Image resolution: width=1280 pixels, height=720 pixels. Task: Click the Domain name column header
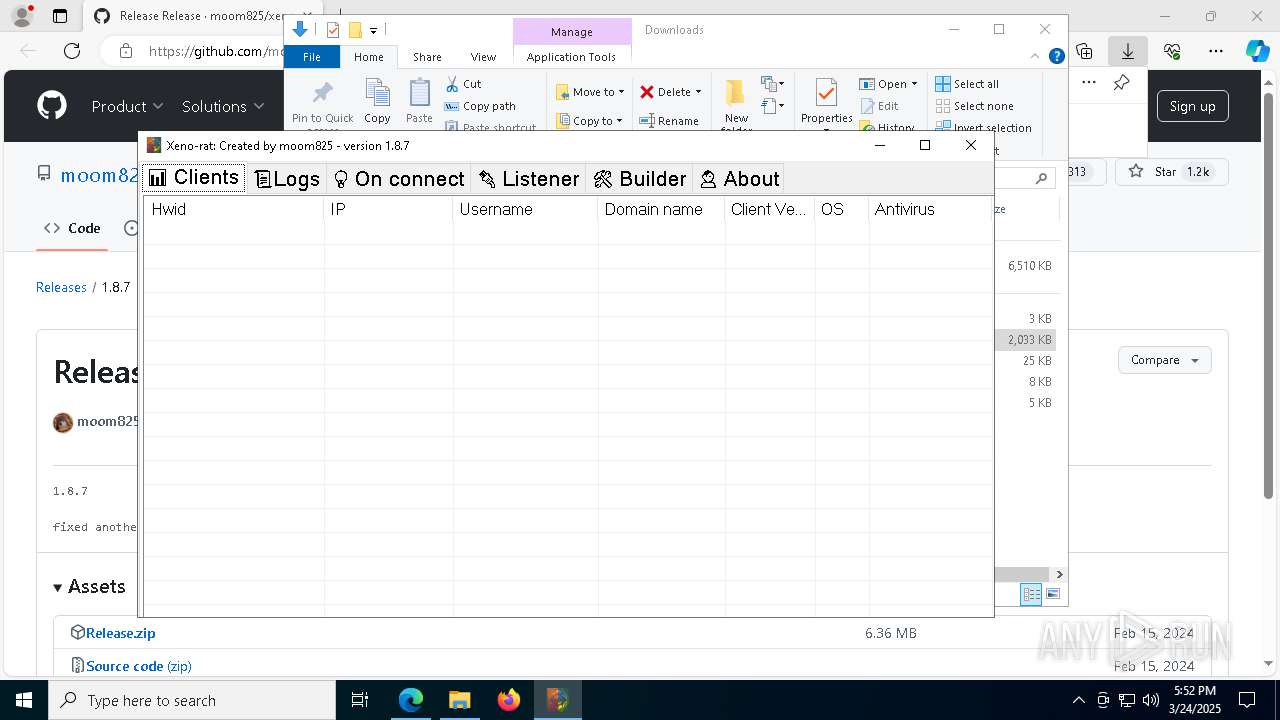point(661,209)
